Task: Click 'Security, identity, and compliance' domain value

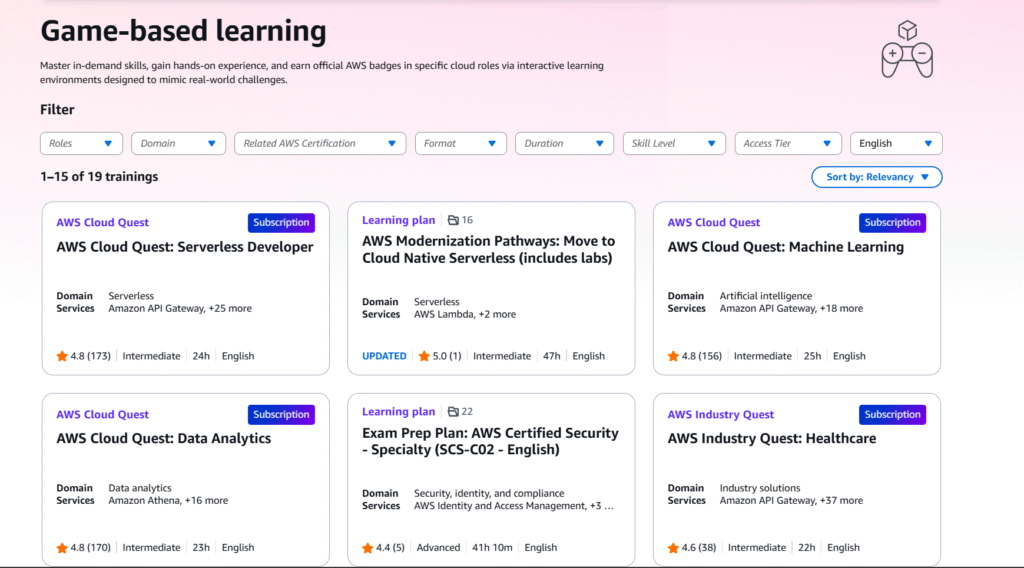Action: pos(488,493)
